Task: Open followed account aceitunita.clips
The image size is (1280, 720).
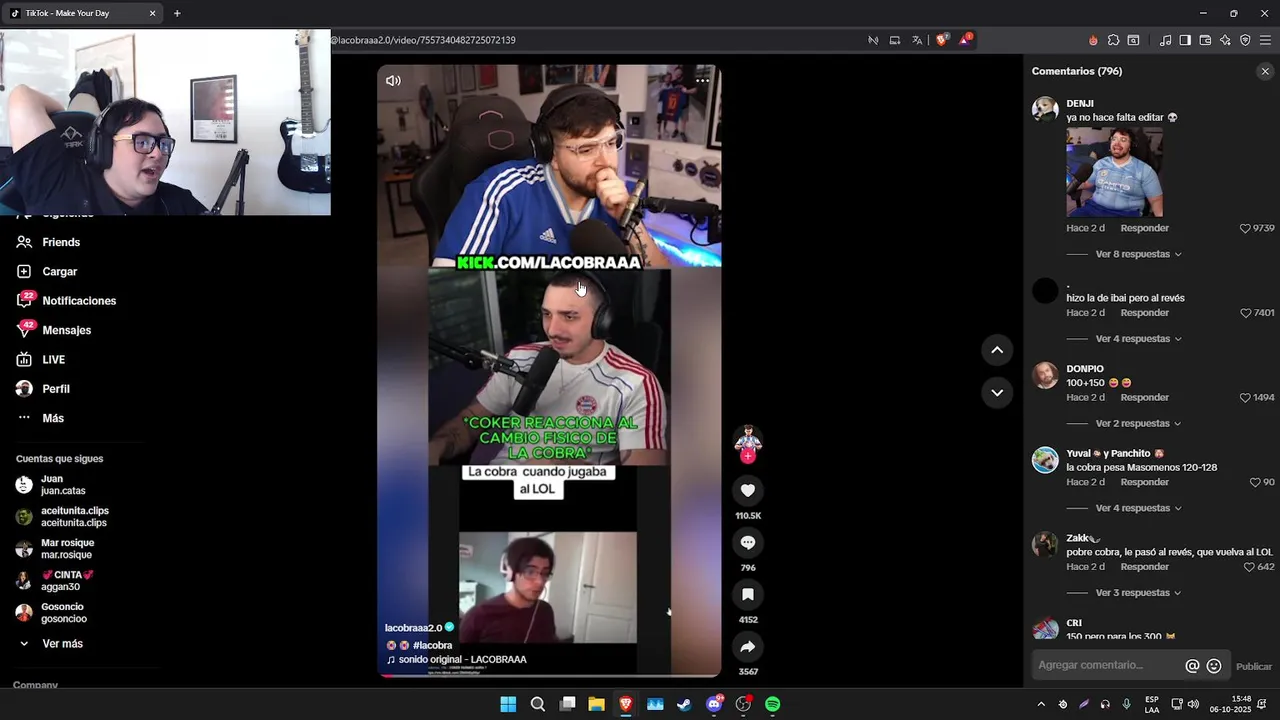Action: click(74, 517)
